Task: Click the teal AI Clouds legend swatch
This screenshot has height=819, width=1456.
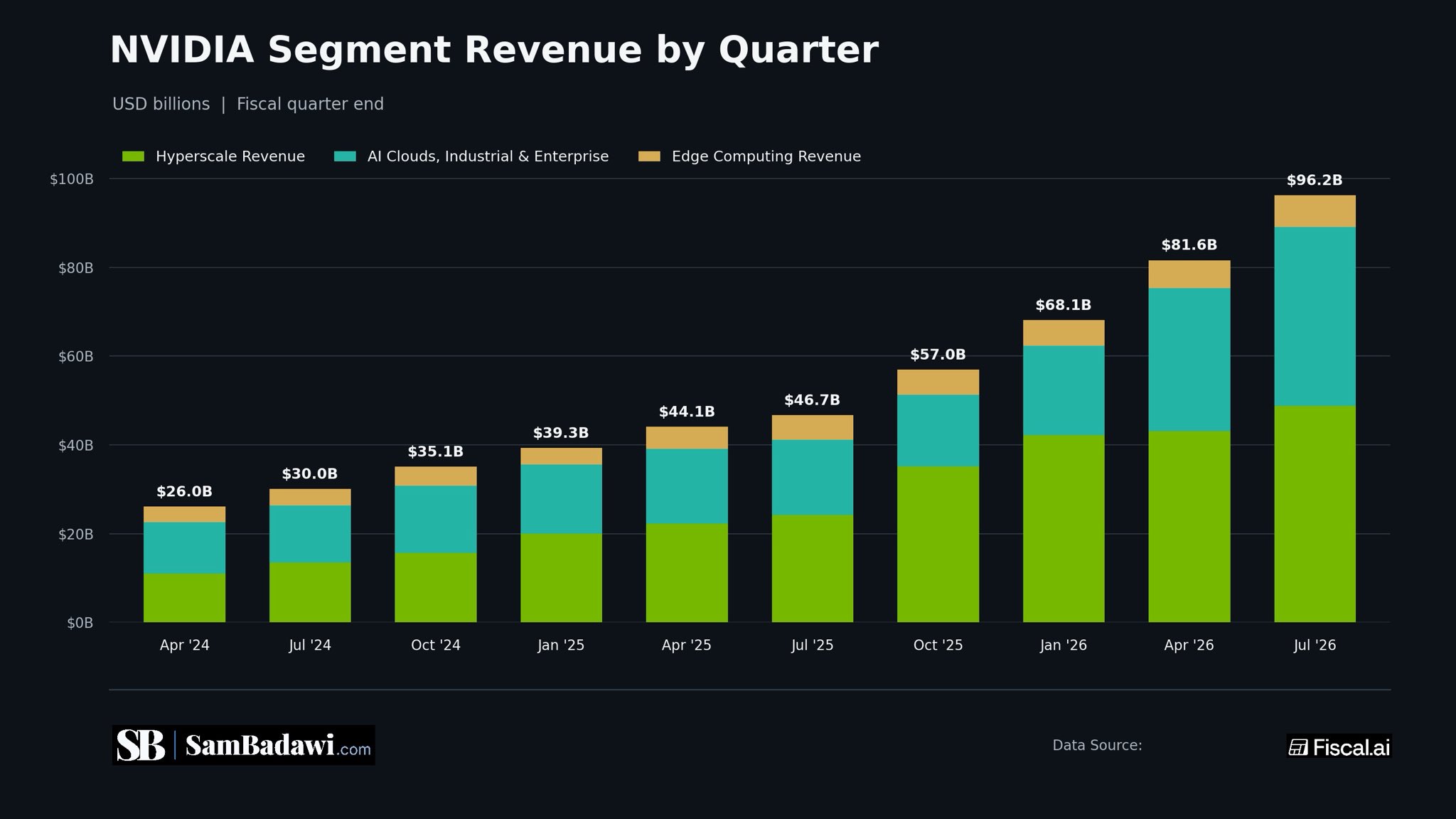Action: (345, 156)
